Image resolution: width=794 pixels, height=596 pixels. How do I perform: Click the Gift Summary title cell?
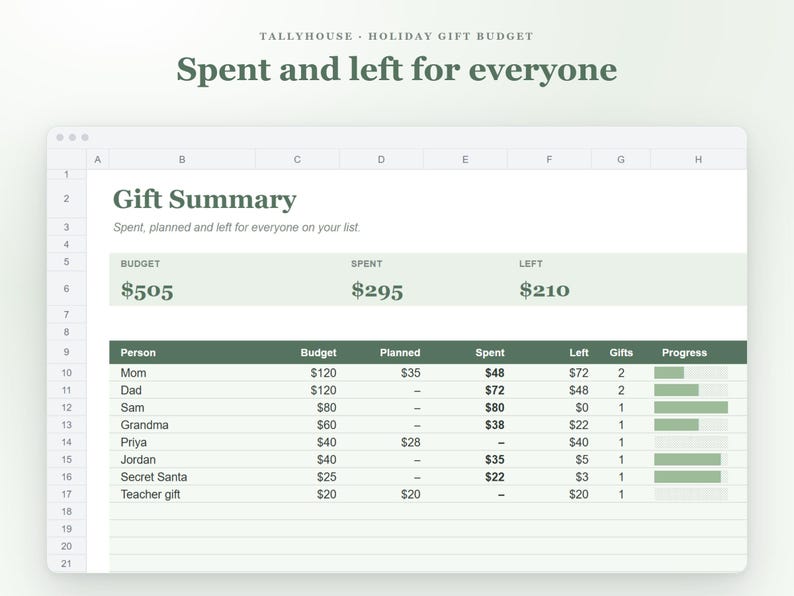click(x=205, y=199)
